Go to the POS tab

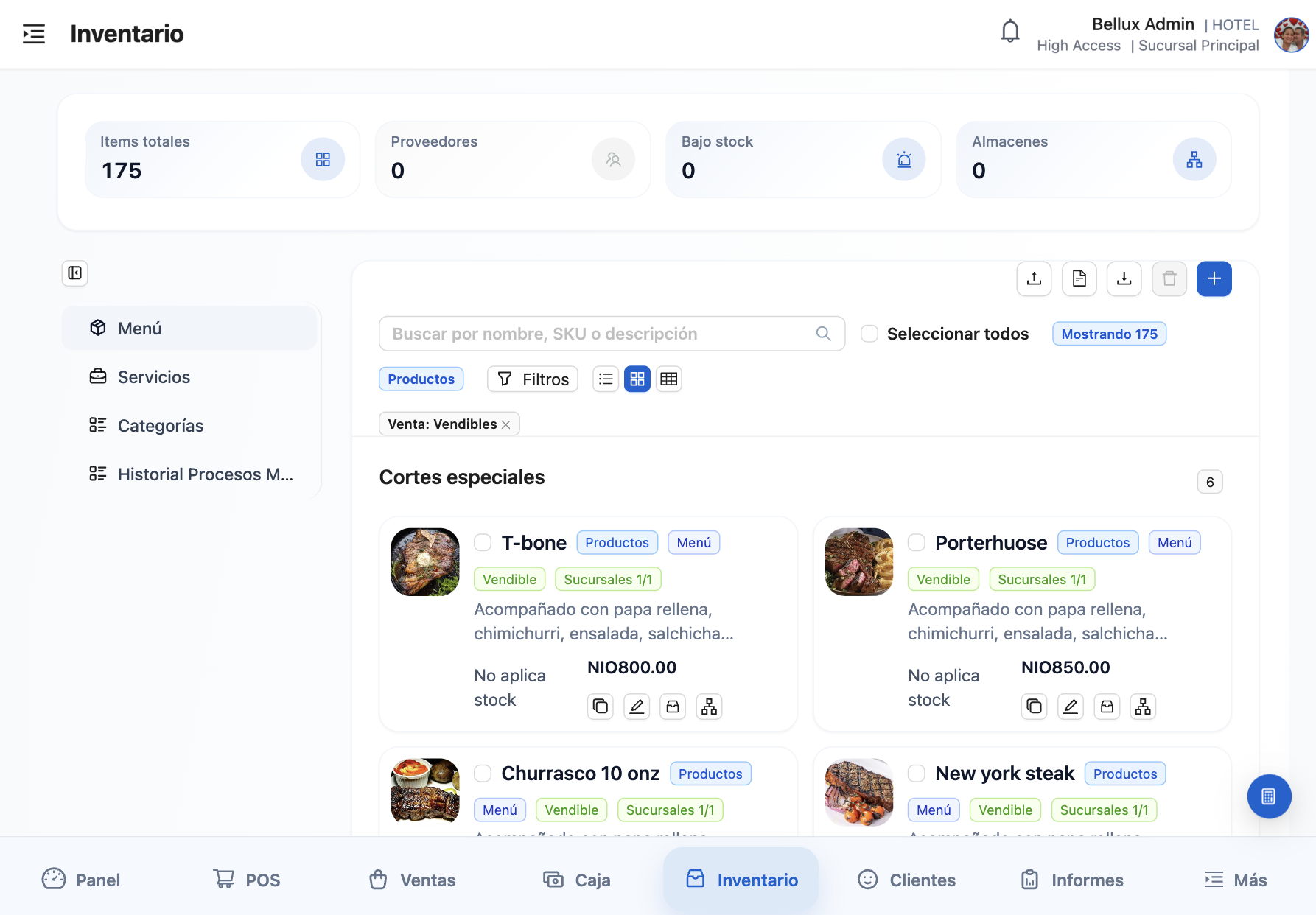point(247,880)
